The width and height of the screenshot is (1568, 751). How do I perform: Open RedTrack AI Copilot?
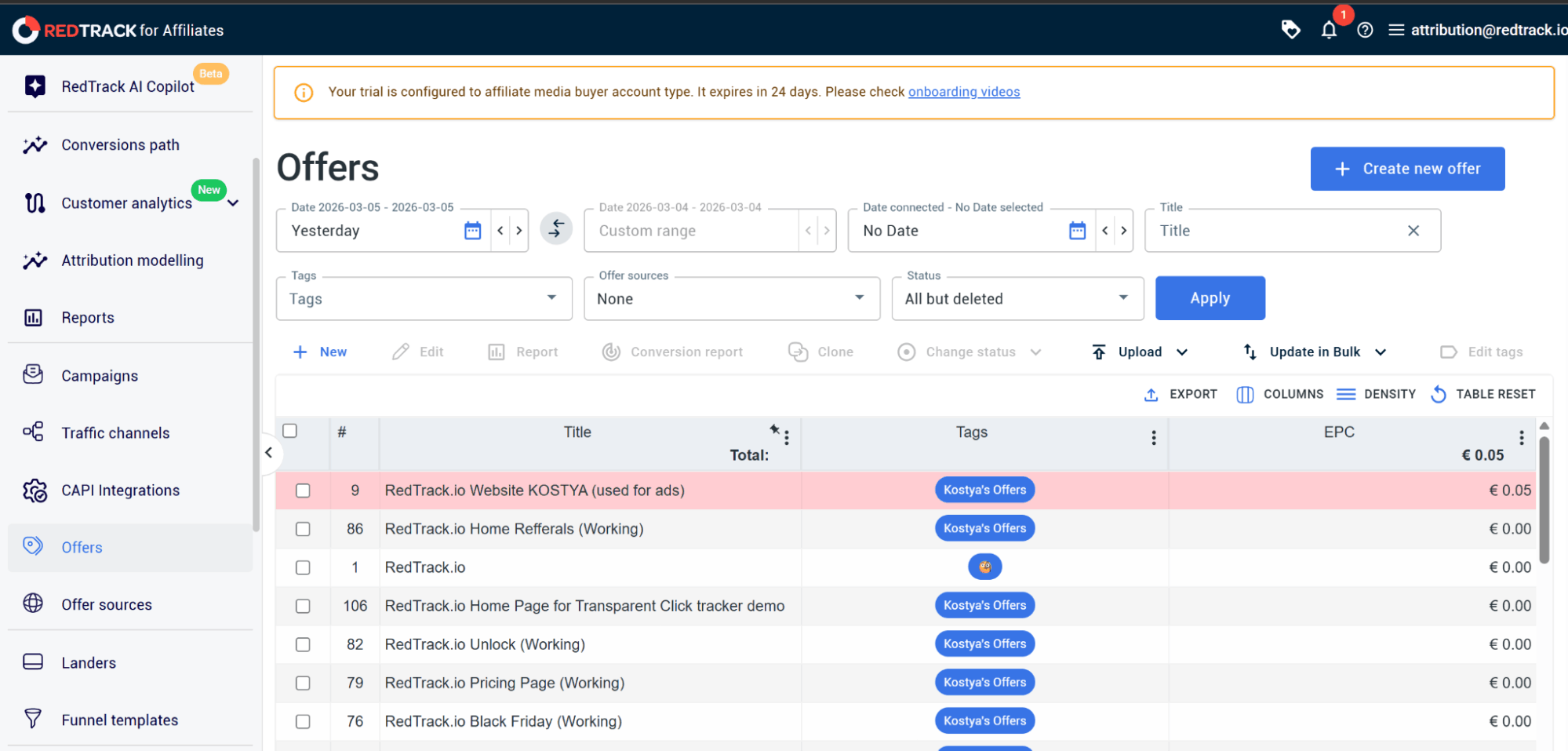(129, 86)
